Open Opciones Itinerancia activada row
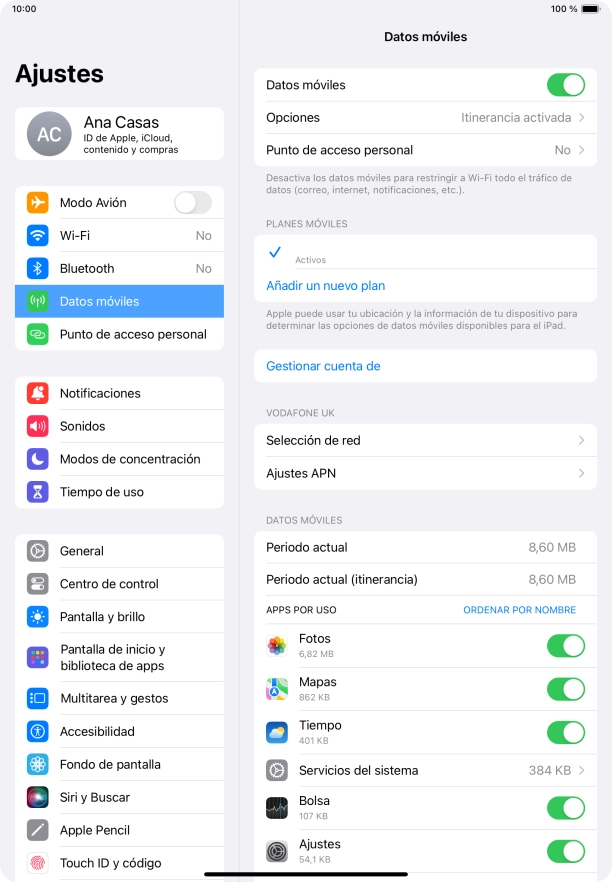Screen dimensions: 612x882 point(425,118)
